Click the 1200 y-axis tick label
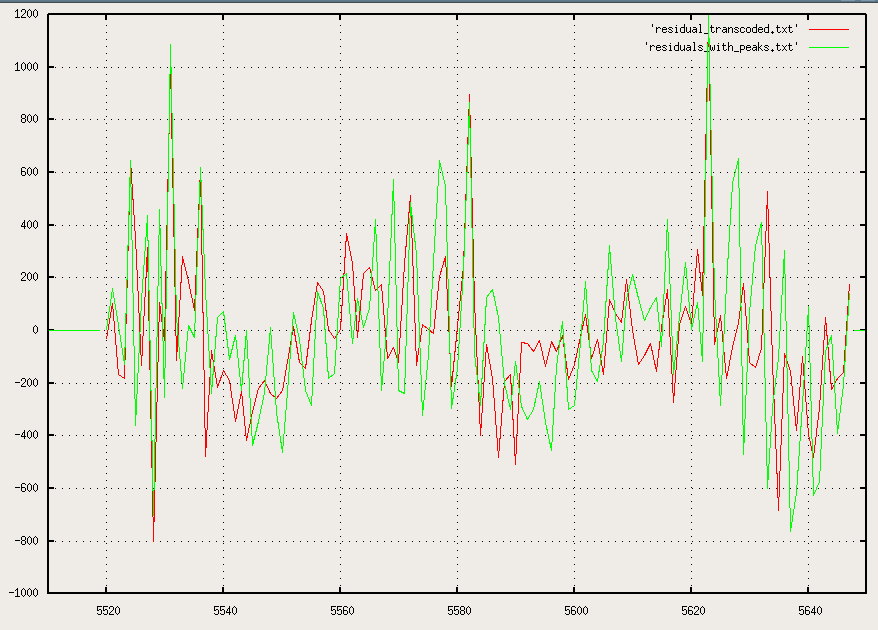 tap(26, 15)
